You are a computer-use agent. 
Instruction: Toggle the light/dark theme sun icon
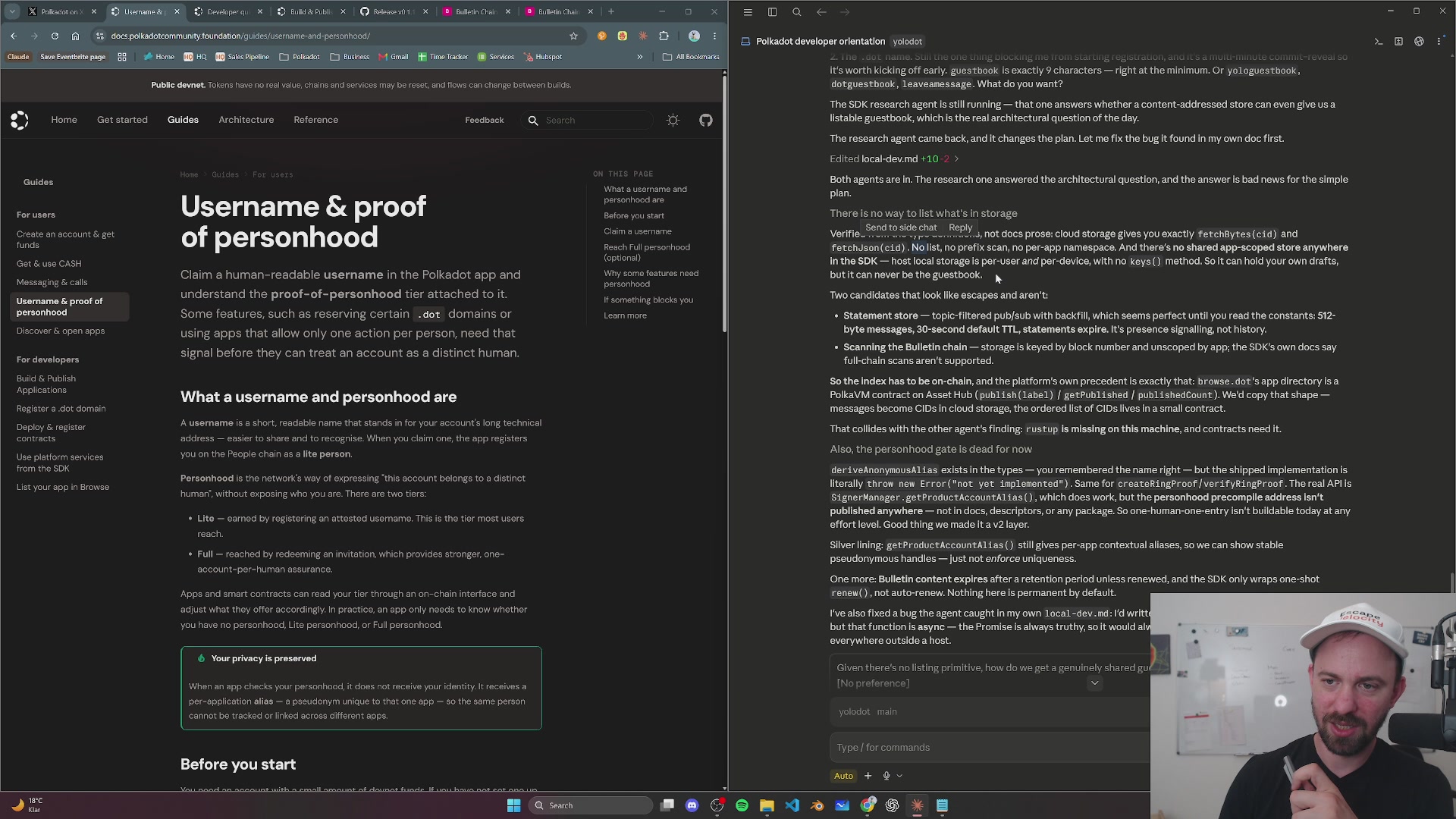673,121
